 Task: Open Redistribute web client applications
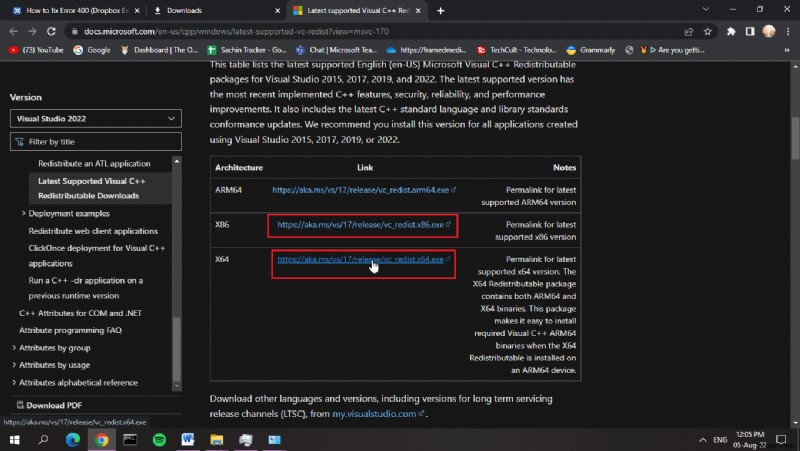point(93,231)
